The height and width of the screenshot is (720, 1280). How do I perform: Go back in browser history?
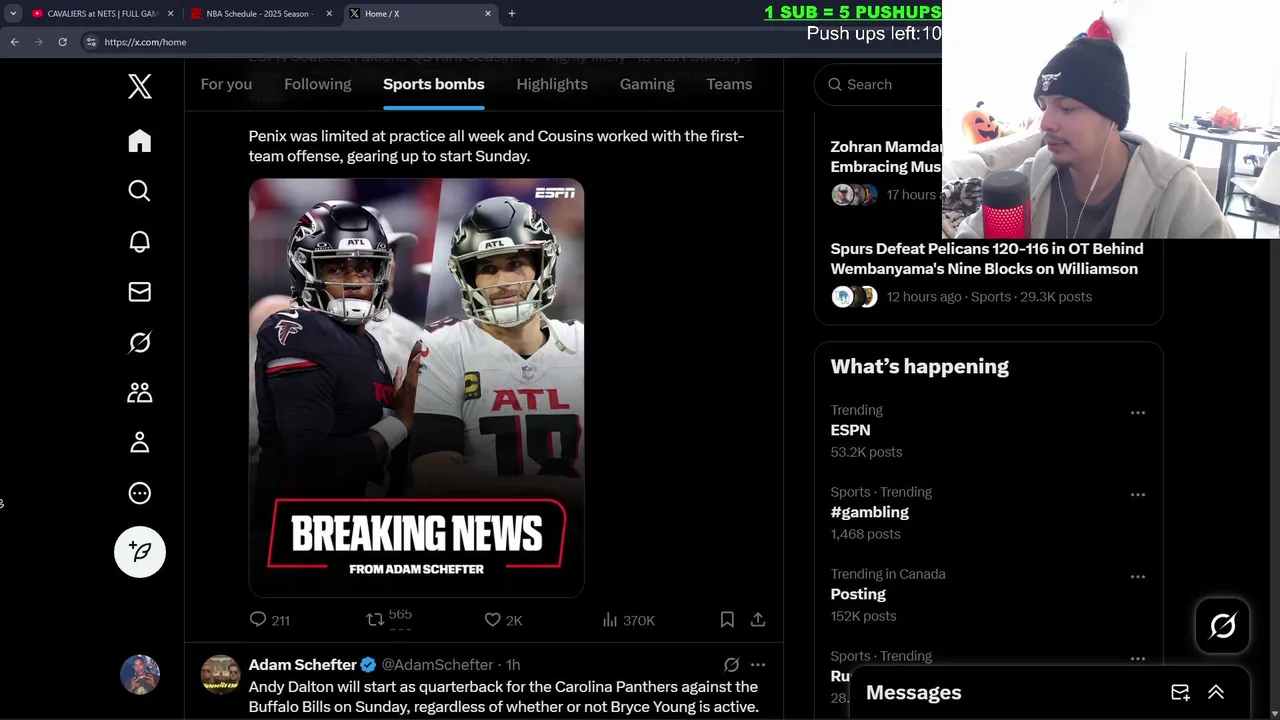14,42
